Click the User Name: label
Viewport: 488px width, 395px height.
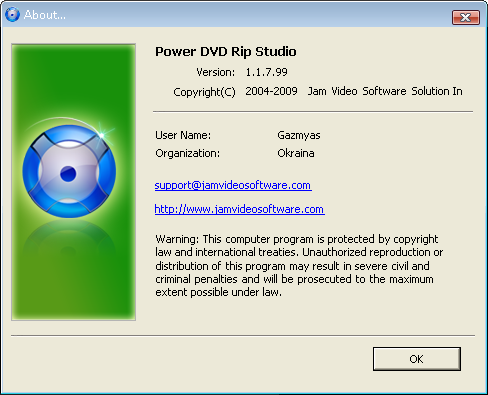[183, 135]
